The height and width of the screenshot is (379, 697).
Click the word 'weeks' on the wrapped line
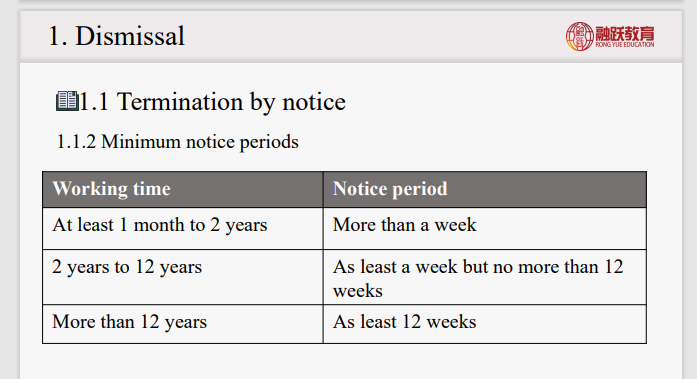(x=358, y=291)
